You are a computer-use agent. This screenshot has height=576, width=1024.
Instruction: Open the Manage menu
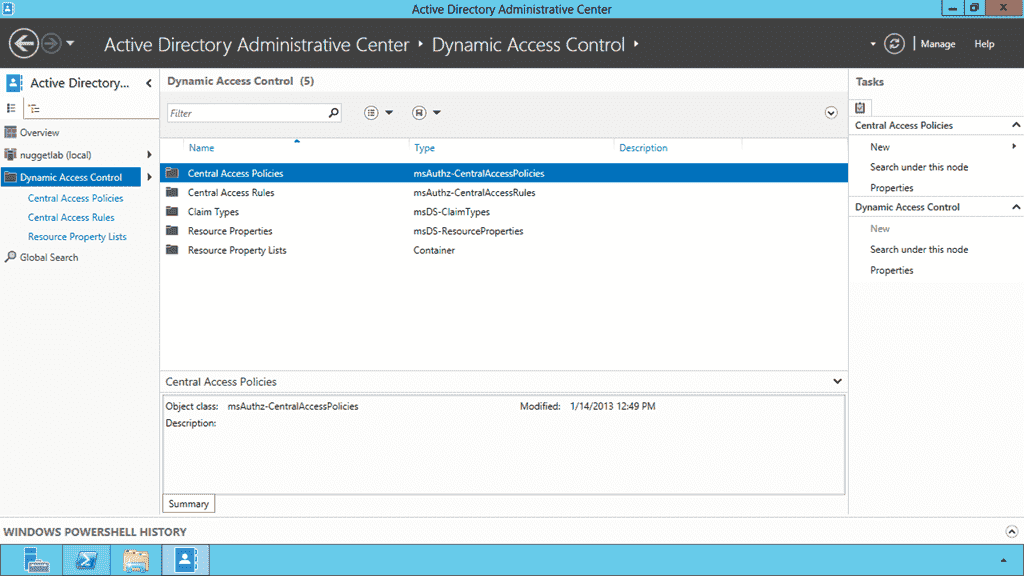point(938,43)
